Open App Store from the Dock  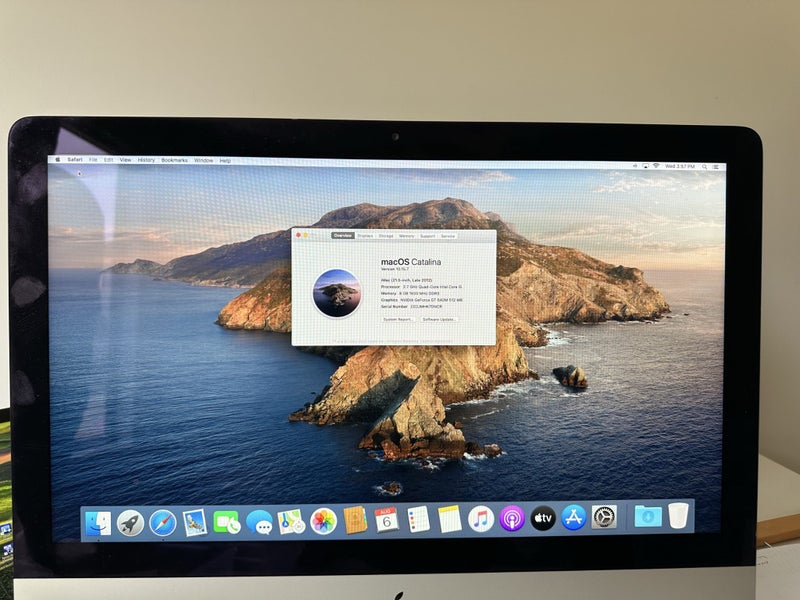[573, 517]
